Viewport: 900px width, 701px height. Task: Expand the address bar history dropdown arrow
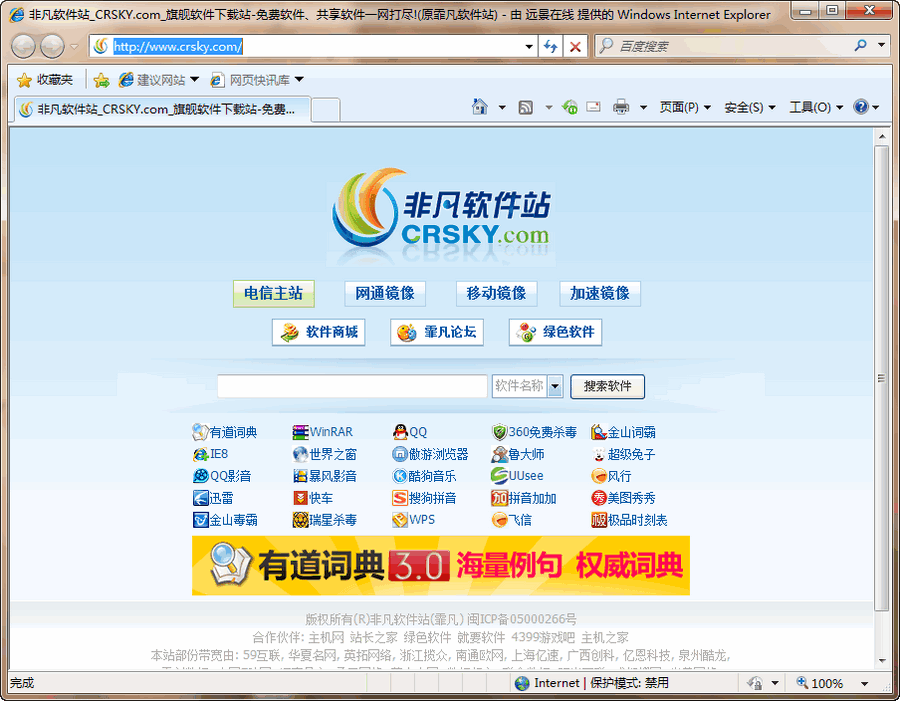pyautogui.click(x=527, y=46)
